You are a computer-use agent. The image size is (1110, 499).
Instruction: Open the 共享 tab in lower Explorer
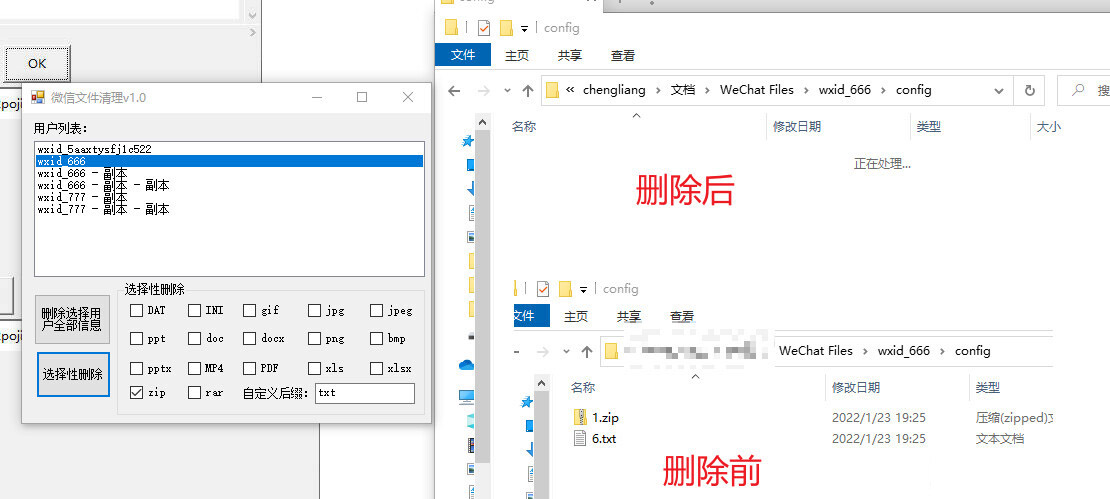point(629,316)
